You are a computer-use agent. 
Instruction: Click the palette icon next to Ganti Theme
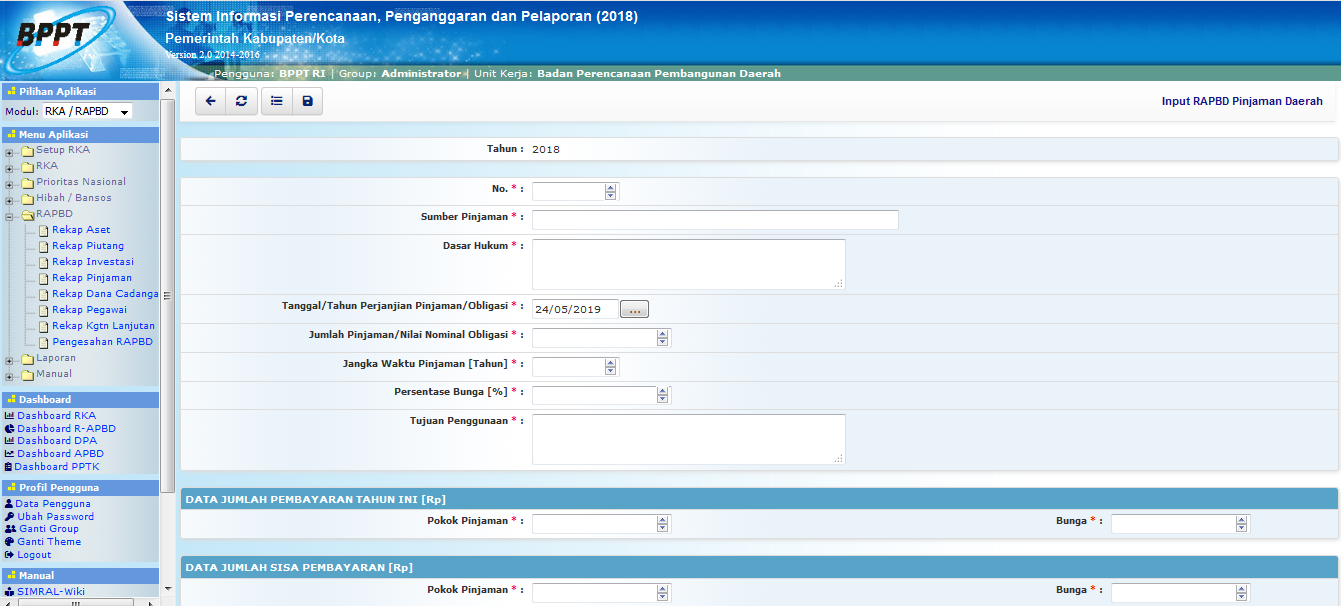(x=9, y=541)
